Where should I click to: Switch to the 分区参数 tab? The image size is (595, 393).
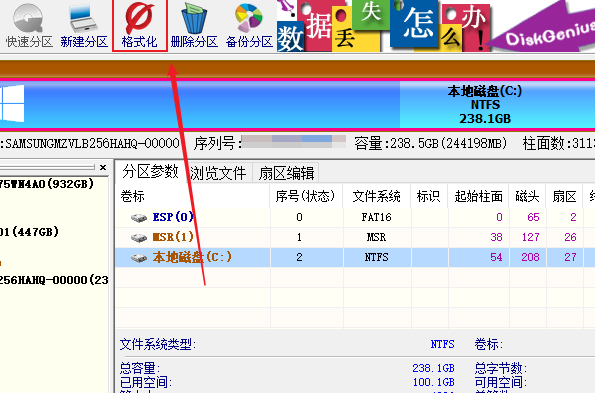coord(150,172)
